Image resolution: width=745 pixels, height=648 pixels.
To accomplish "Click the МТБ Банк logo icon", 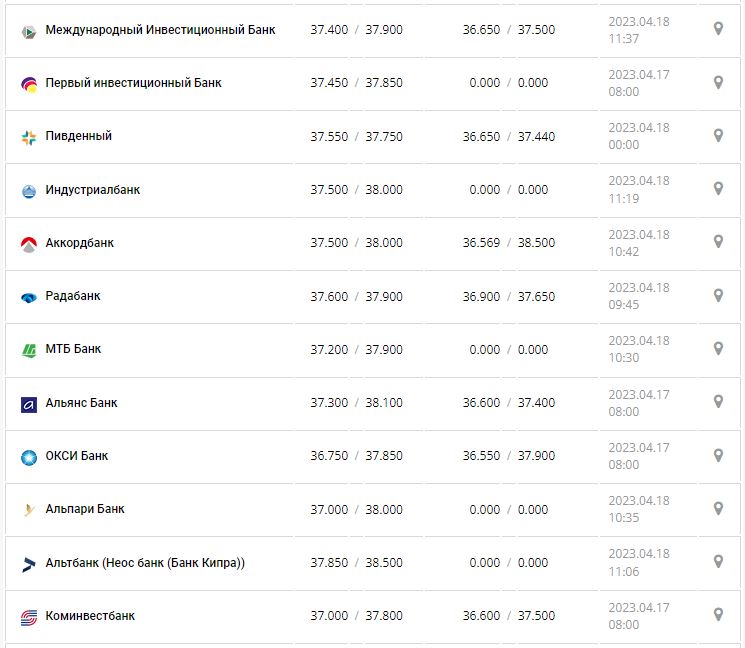I will (28, 350).
